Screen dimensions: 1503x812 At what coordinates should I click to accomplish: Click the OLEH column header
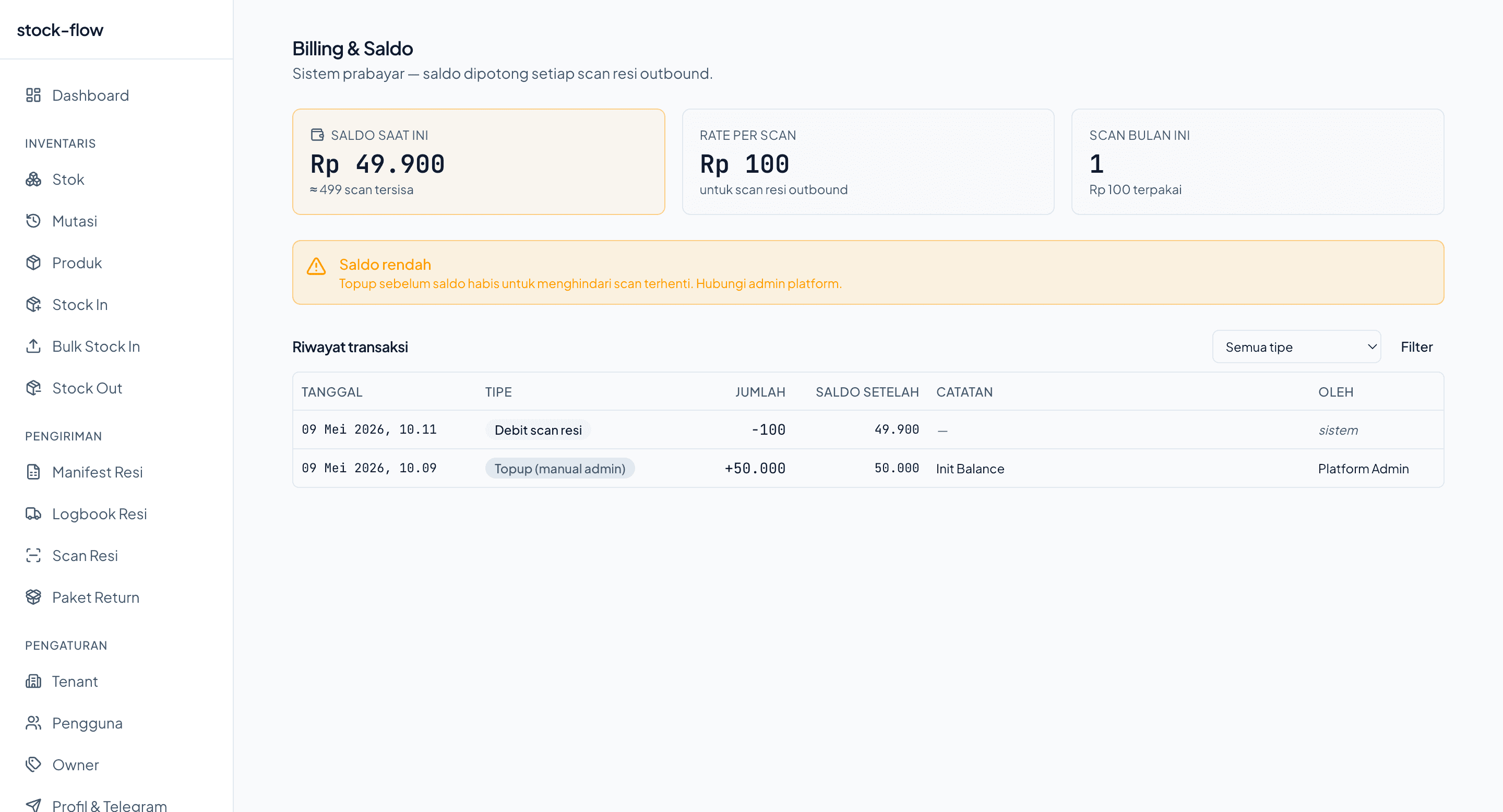tap(1335, 391)
